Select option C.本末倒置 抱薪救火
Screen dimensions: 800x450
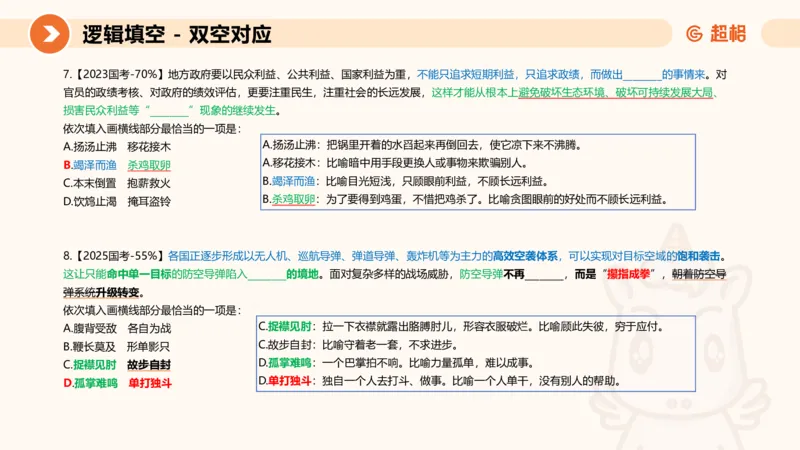(117, 183)
